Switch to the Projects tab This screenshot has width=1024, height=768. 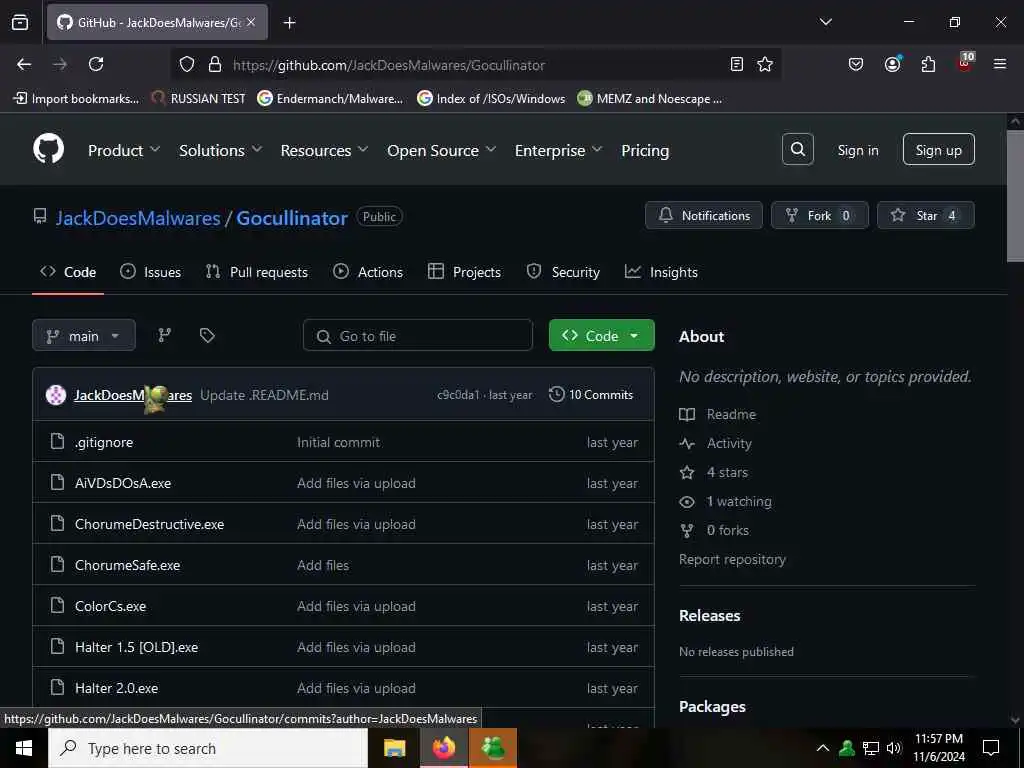click(464, 272)
